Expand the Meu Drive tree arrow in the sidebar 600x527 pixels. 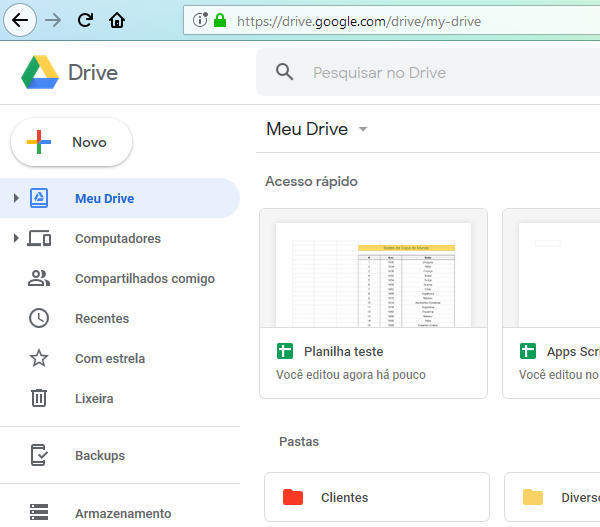pos(16,198)
